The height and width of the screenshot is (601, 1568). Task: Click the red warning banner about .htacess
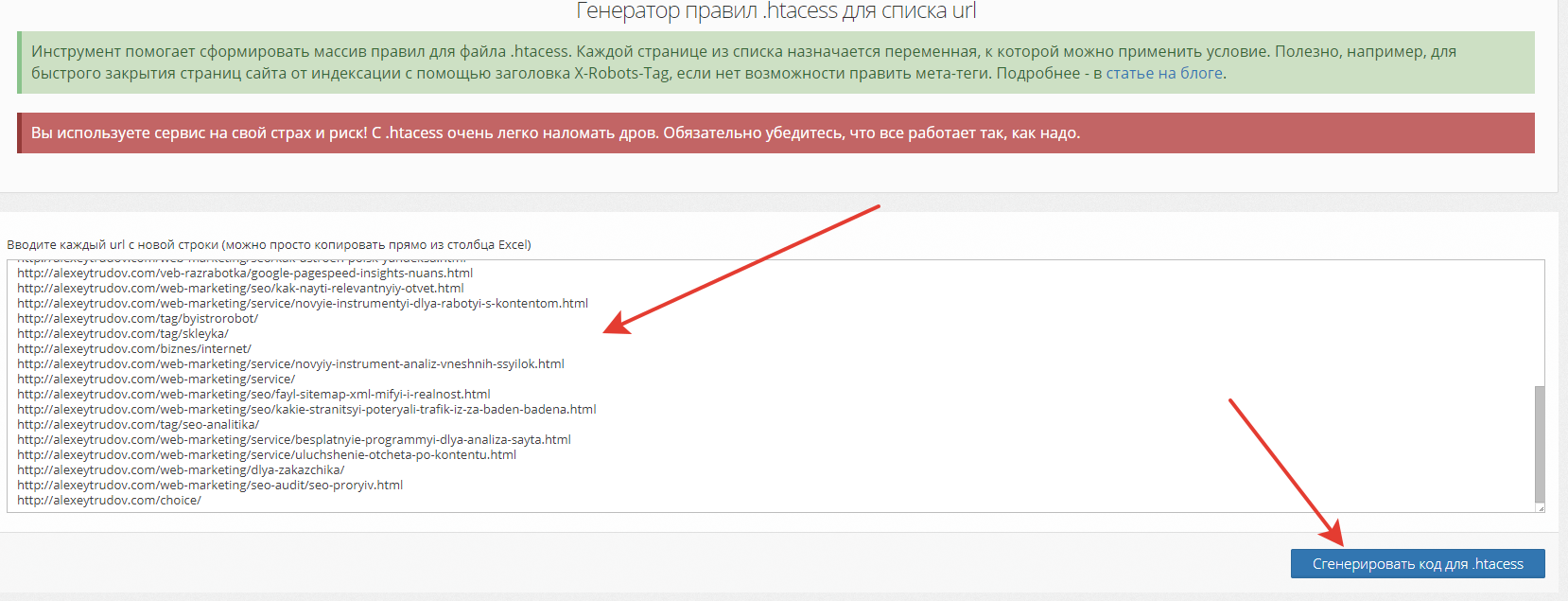775,133
